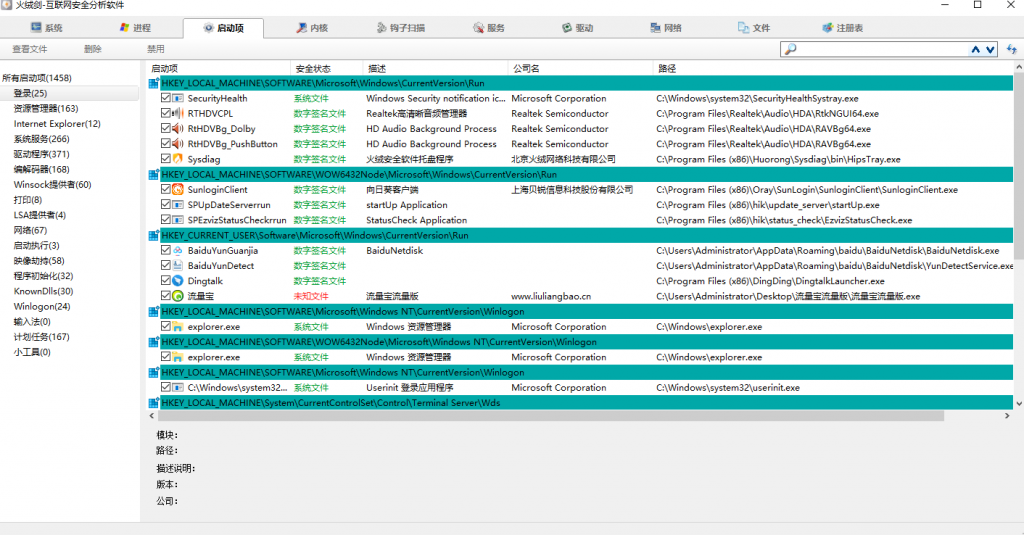Click the 文件 tab icon

coord(743,27)
